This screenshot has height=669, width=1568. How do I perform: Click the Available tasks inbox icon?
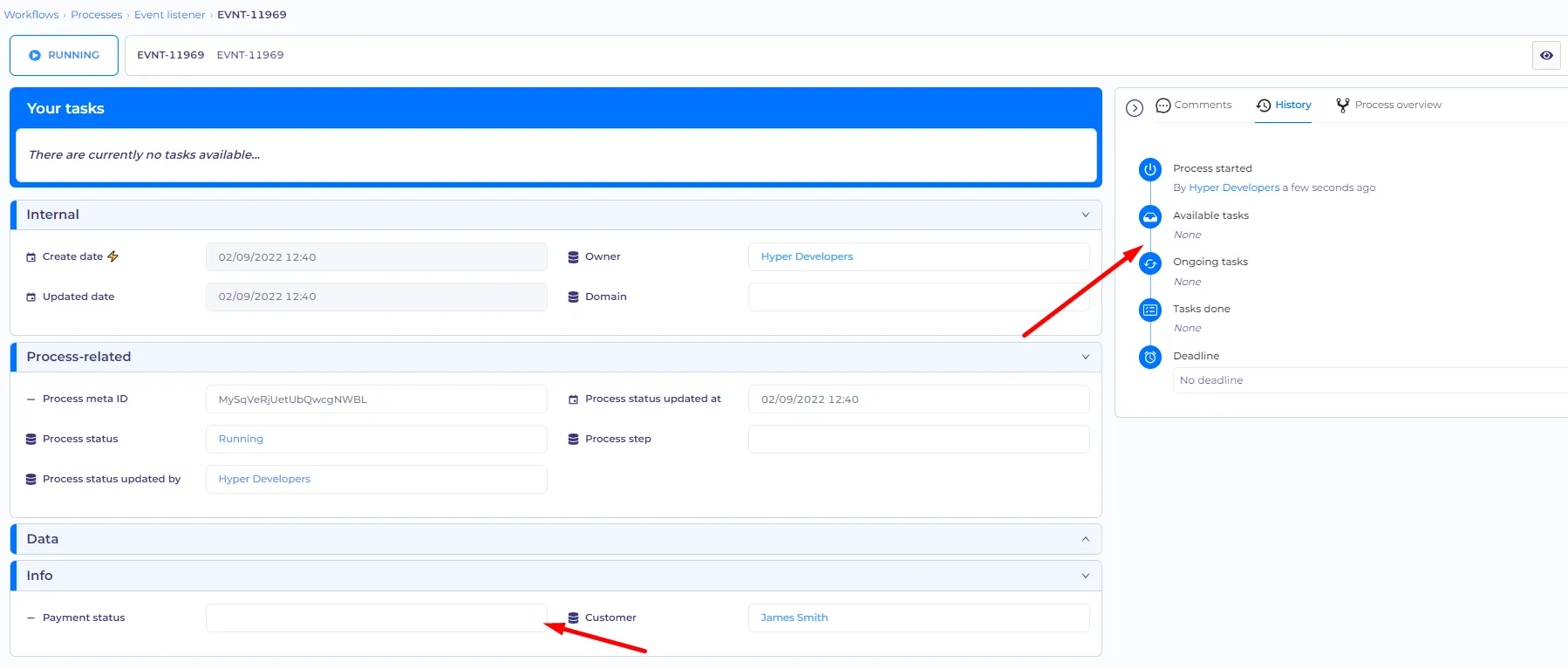1150,216
